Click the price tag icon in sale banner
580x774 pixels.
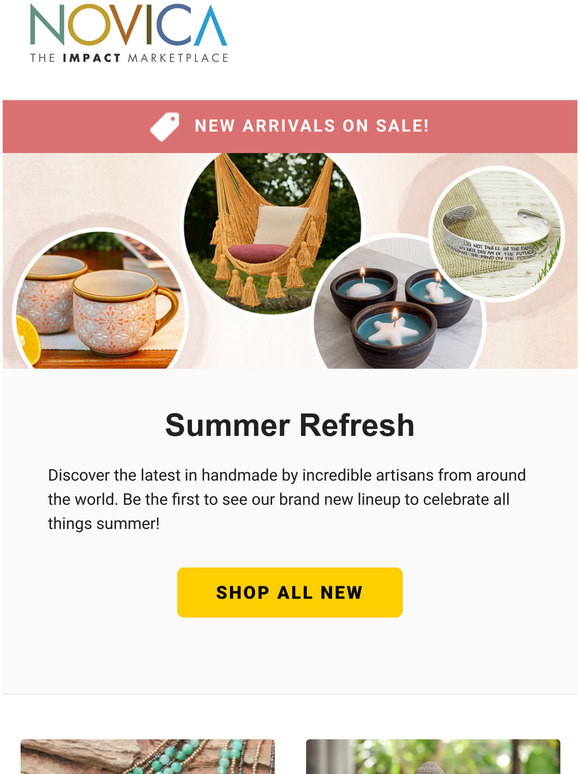165,126
